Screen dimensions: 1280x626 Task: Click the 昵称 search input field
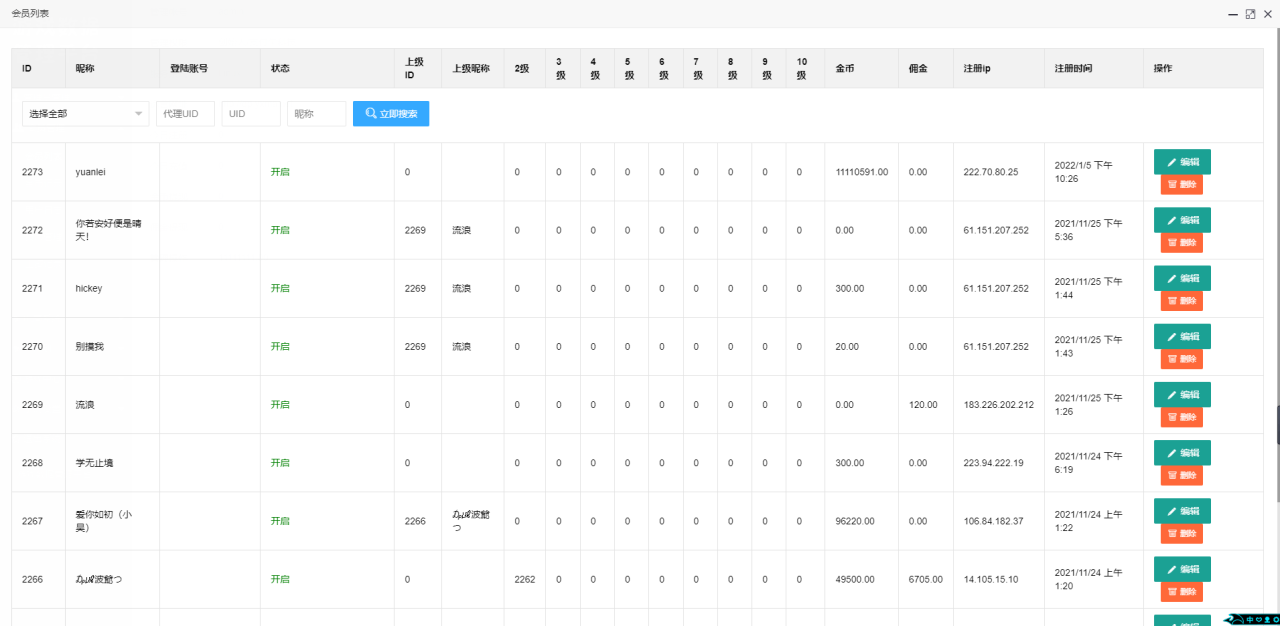pyautogui.click(x=316, y=114)
